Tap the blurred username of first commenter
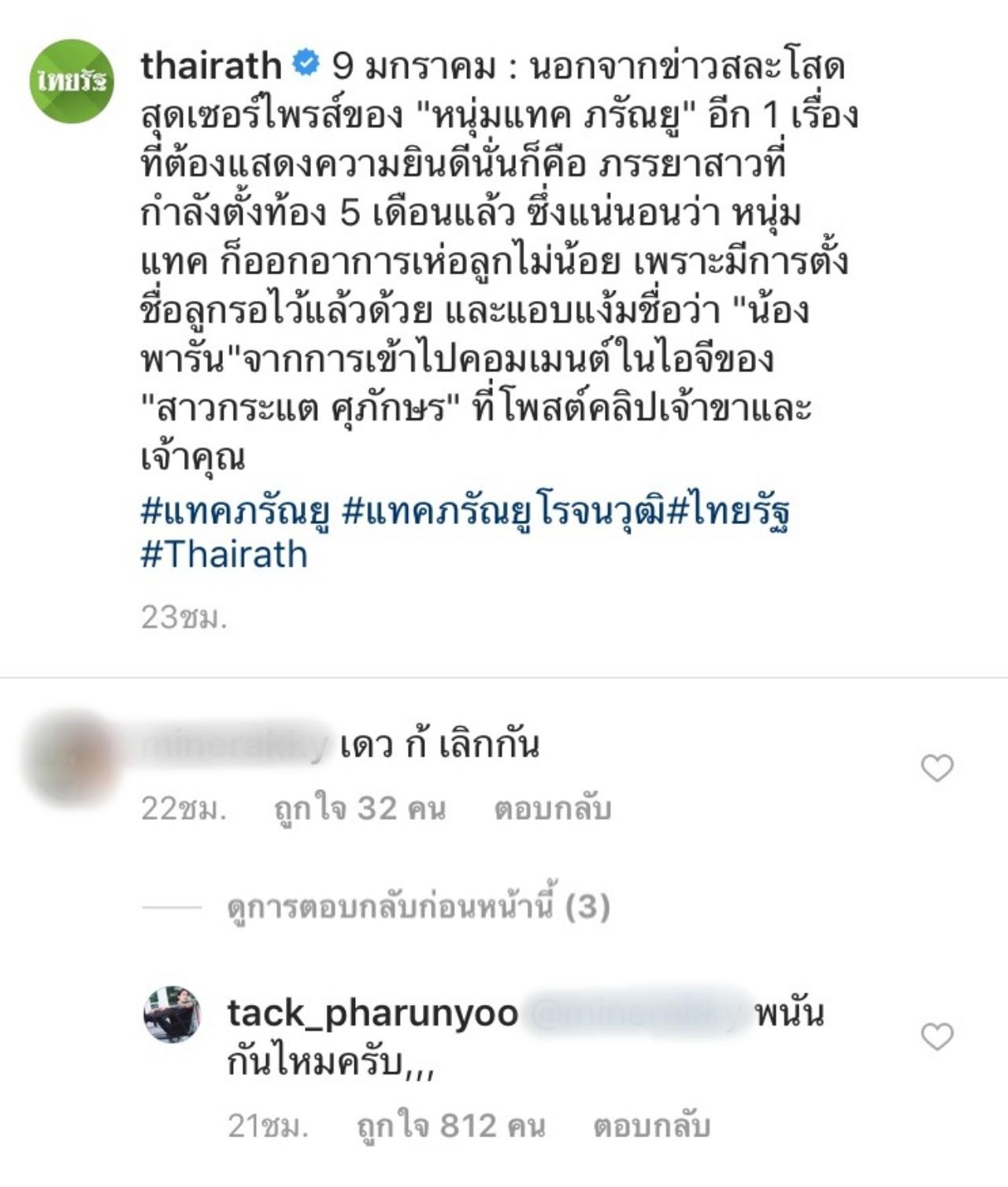1008x1187 pixels. [234, 745]
